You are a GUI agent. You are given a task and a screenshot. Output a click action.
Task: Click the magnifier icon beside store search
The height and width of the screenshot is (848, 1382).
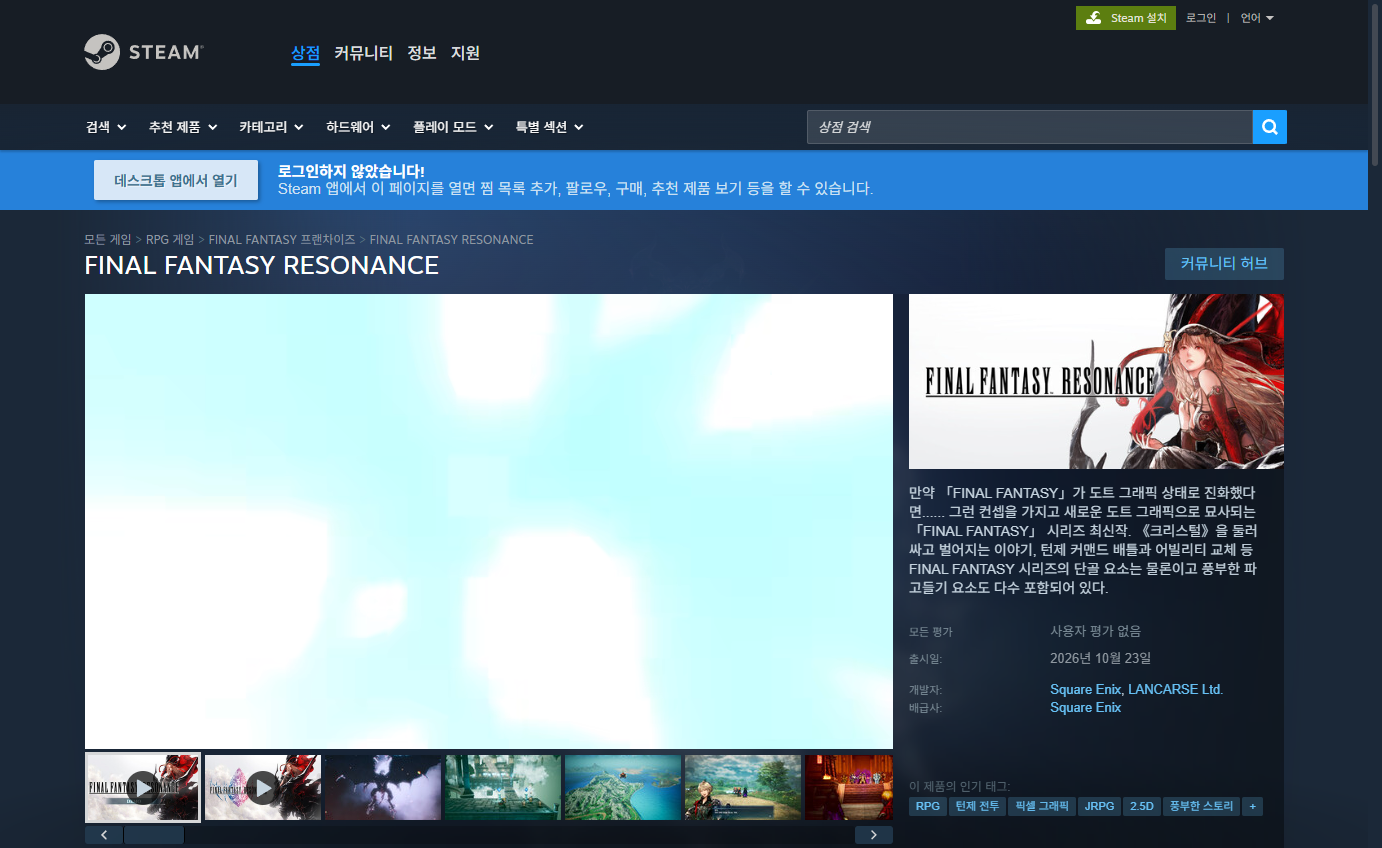(x=1270, y=127)
